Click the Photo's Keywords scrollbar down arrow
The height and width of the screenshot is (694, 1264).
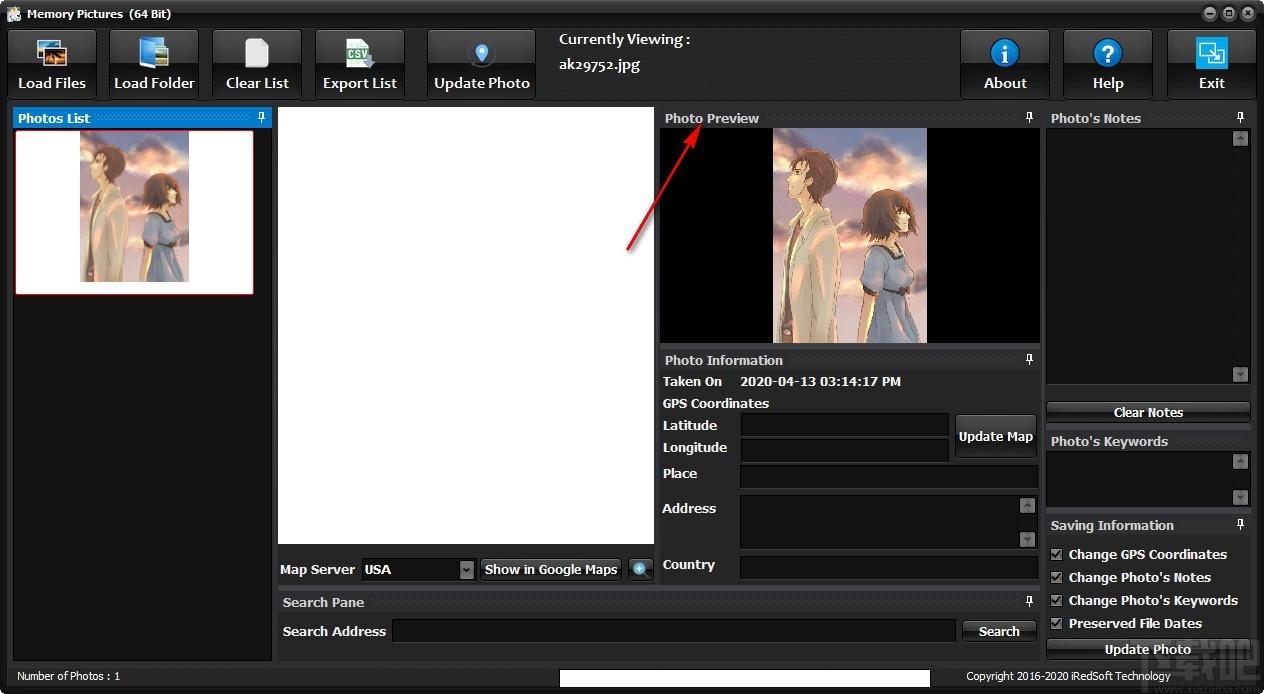1240,497
